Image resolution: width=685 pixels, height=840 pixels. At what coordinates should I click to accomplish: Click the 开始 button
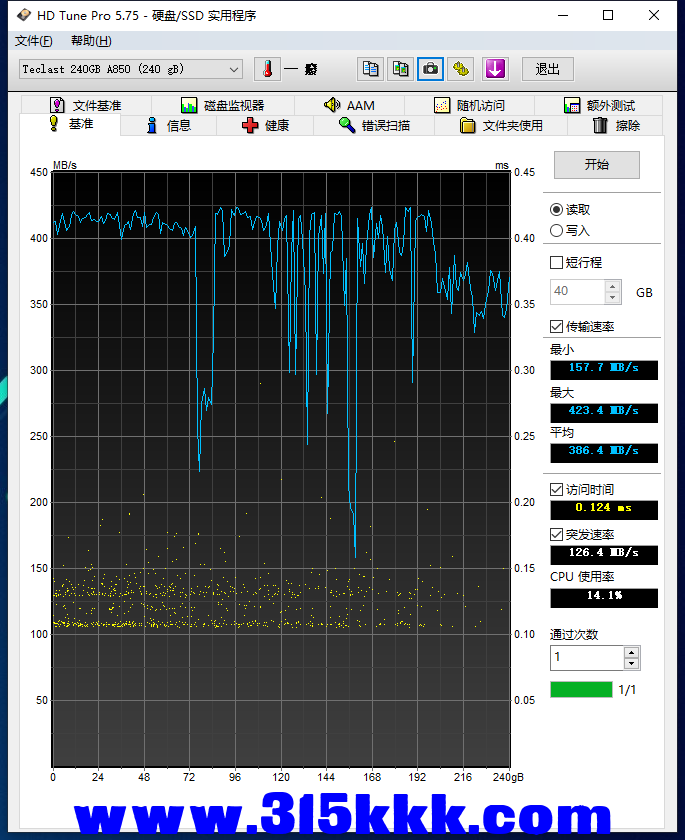point(597,164)
